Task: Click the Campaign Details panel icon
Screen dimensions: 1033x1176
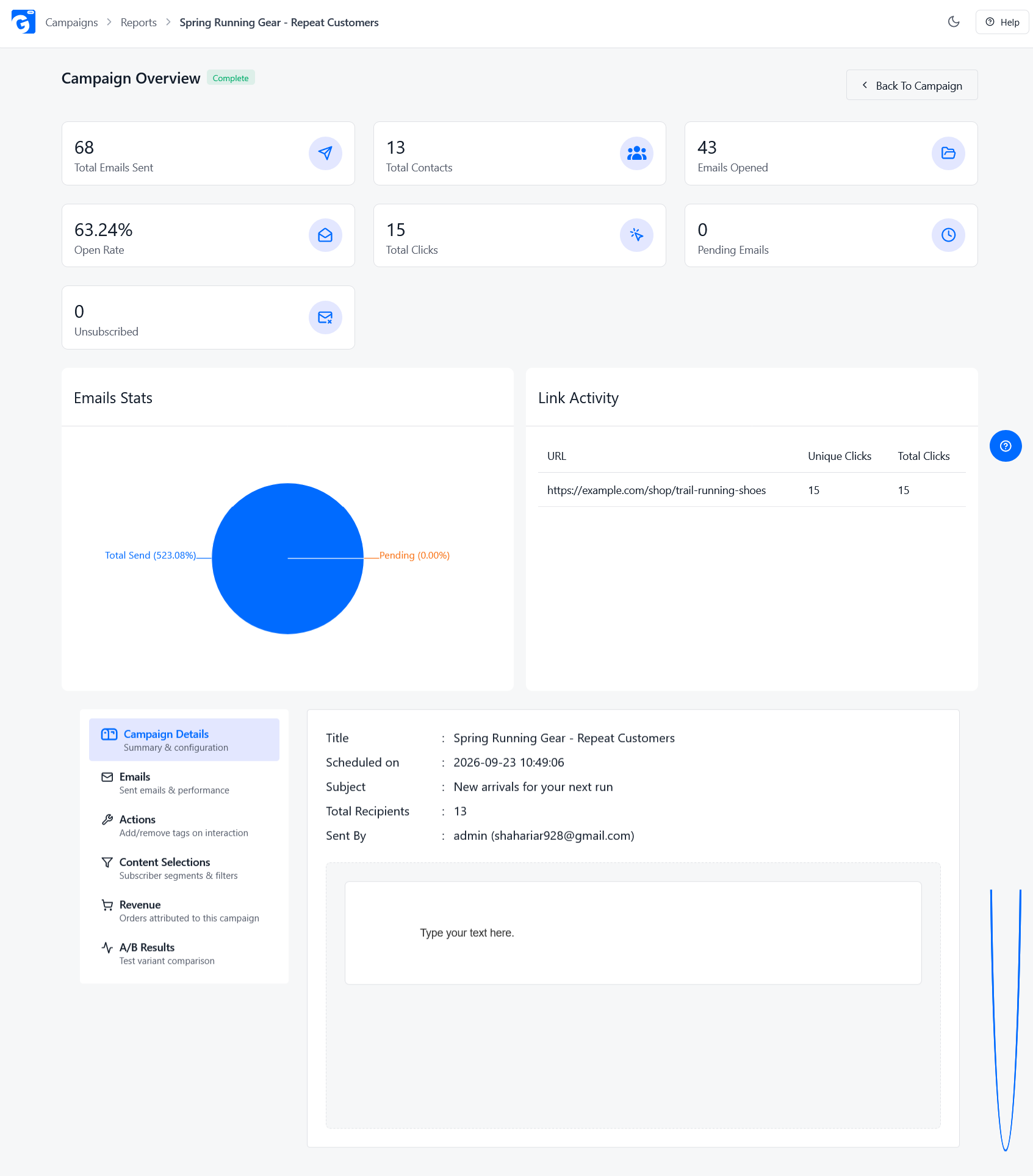Action: pyautogui.click(x=109, y=734)
